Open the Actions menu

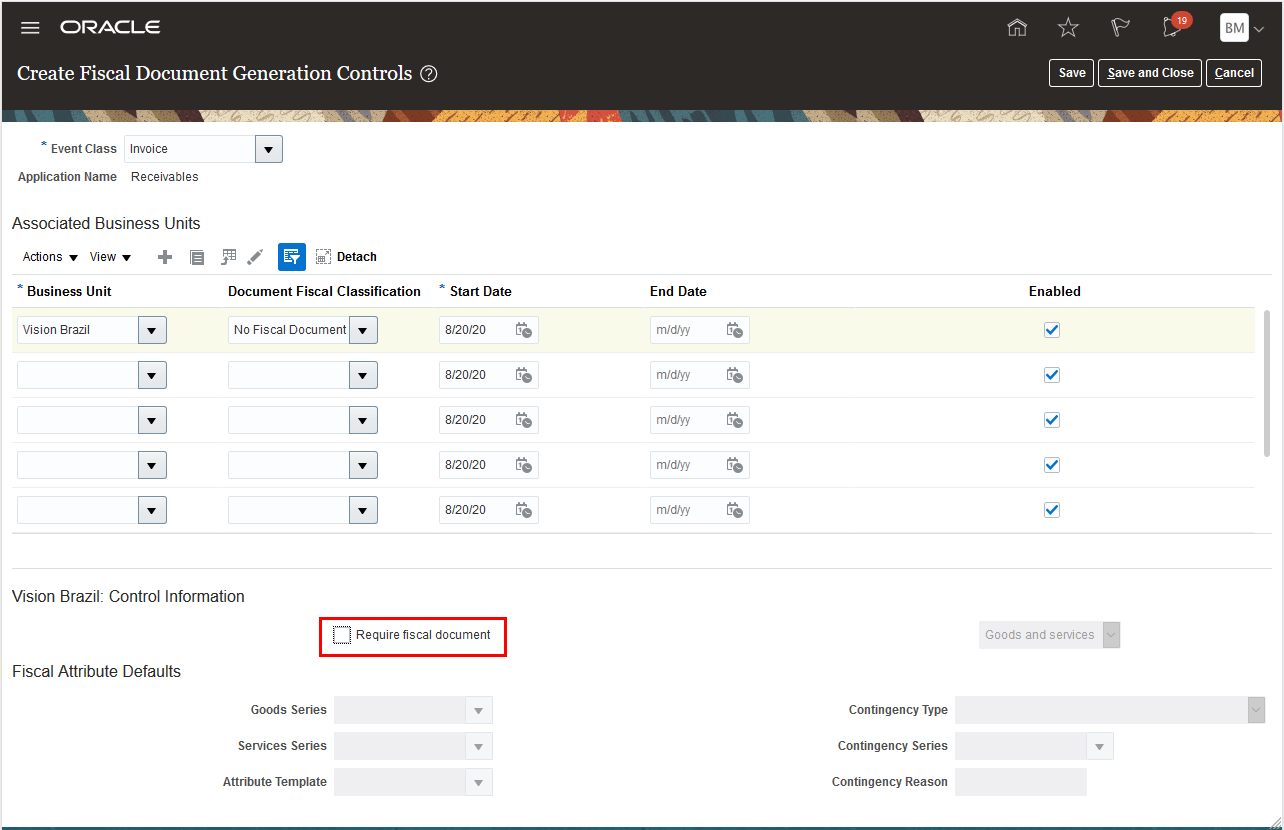tap(50, 257)
